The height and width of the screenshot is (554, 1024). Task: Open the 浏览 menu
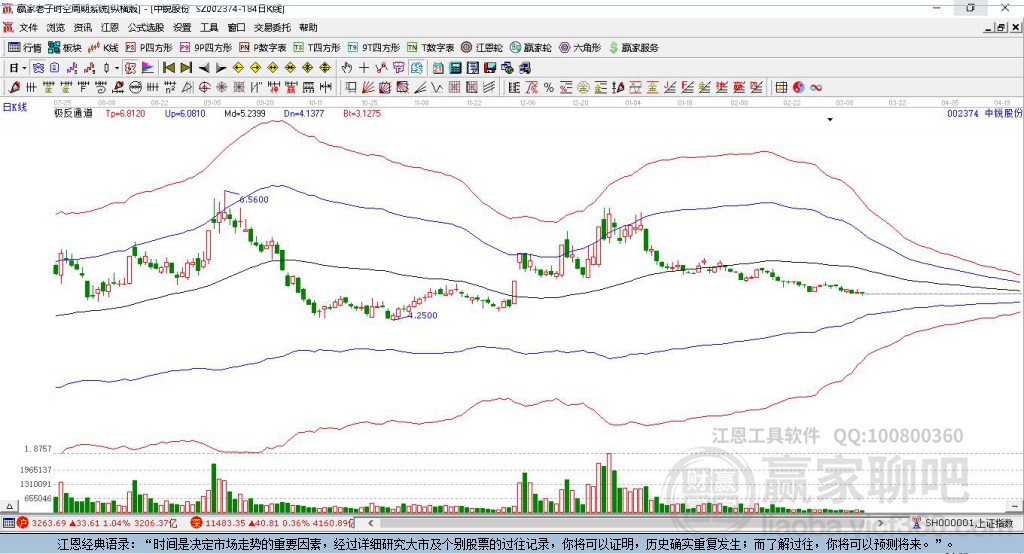click(56, 27)
